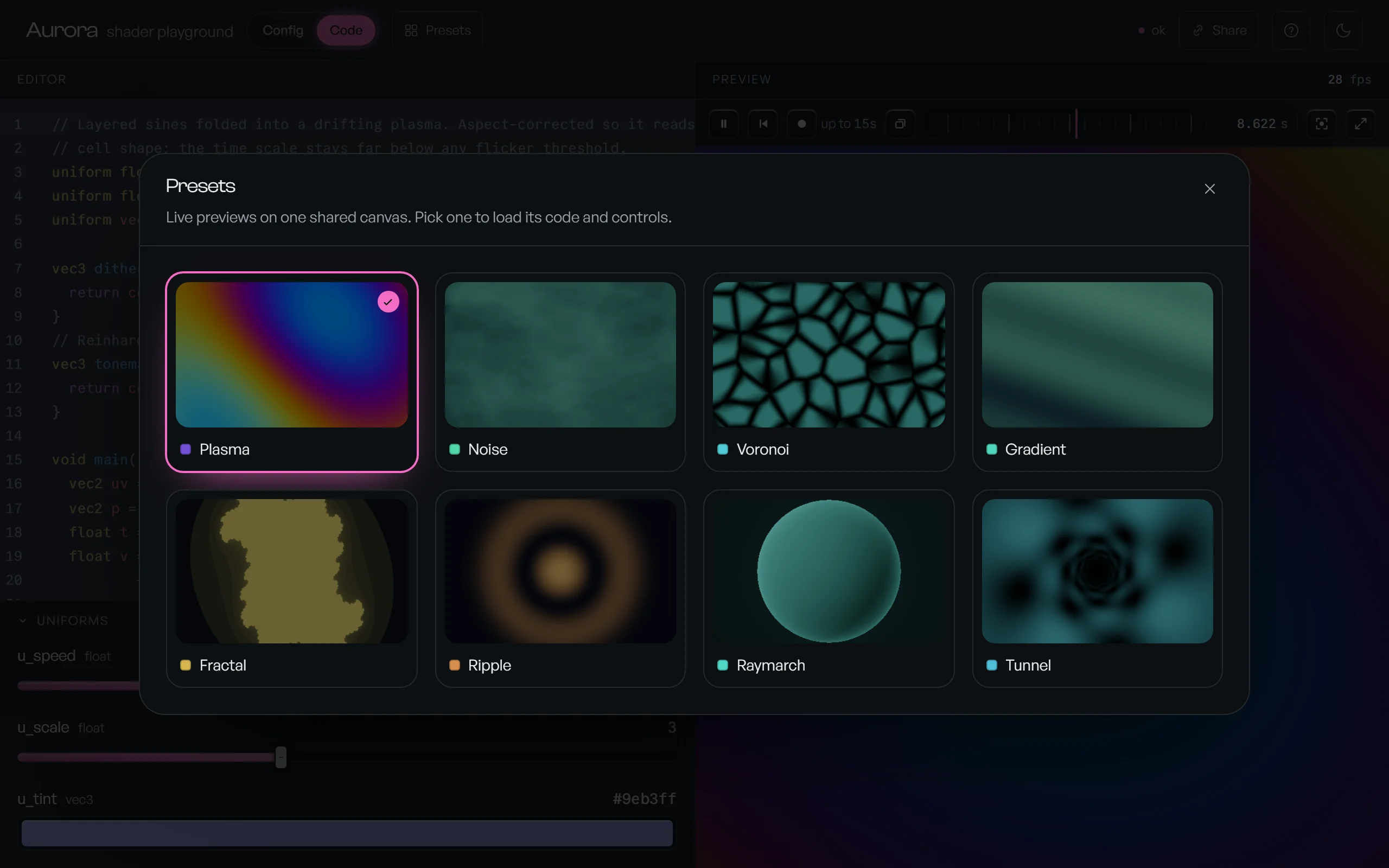The width and height of the screenshot is (1389, 868).
Task: Click the u_scale slider handle
Action: point(281,757)
